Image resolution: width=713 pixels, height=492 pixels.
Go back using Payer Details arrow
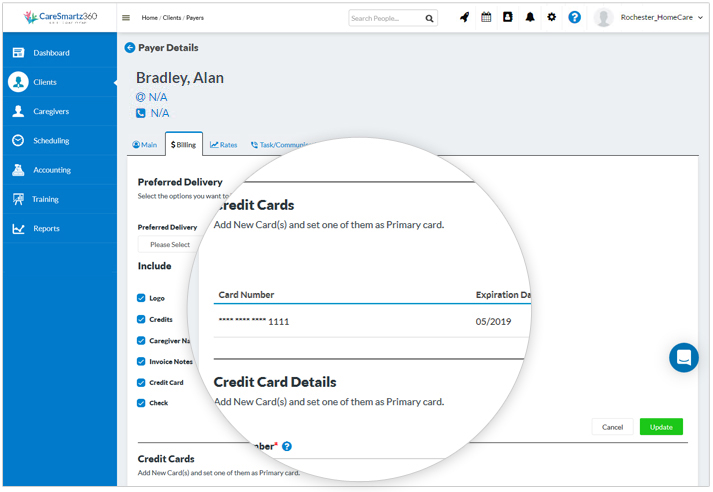pos(130,48)
